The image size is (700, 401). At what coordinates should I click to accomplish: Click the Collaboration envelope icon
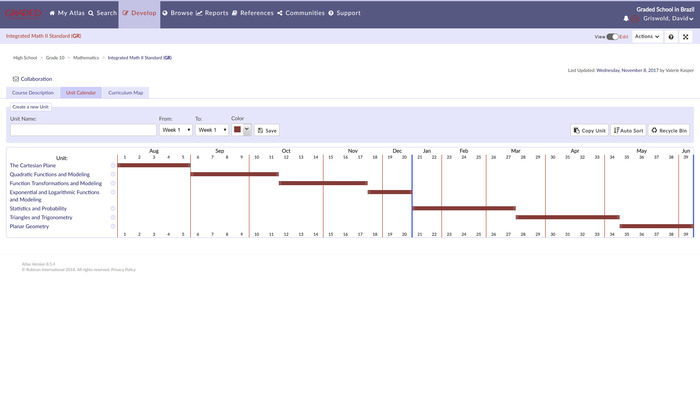click(15, 78)
